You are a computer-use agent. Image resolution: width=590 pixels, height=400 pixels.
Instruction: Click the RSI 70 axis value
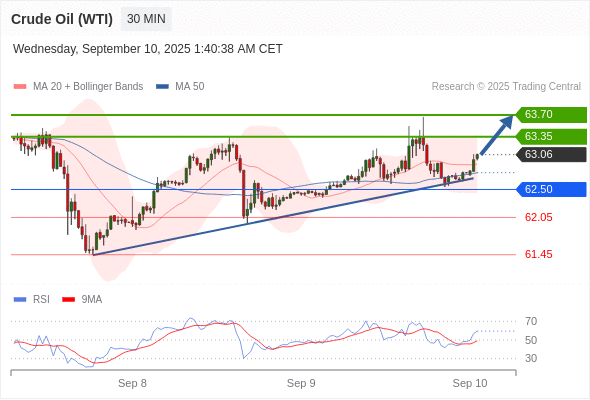tap(531, 321)
